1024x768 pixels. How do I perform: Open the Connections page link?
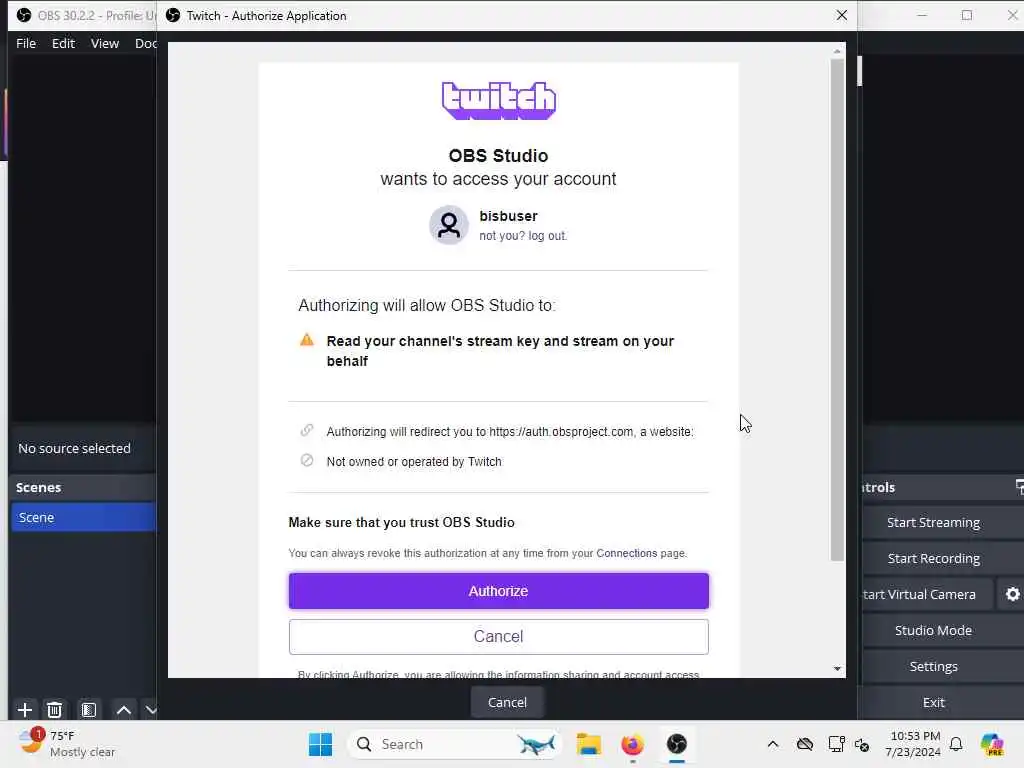point(626,553)
